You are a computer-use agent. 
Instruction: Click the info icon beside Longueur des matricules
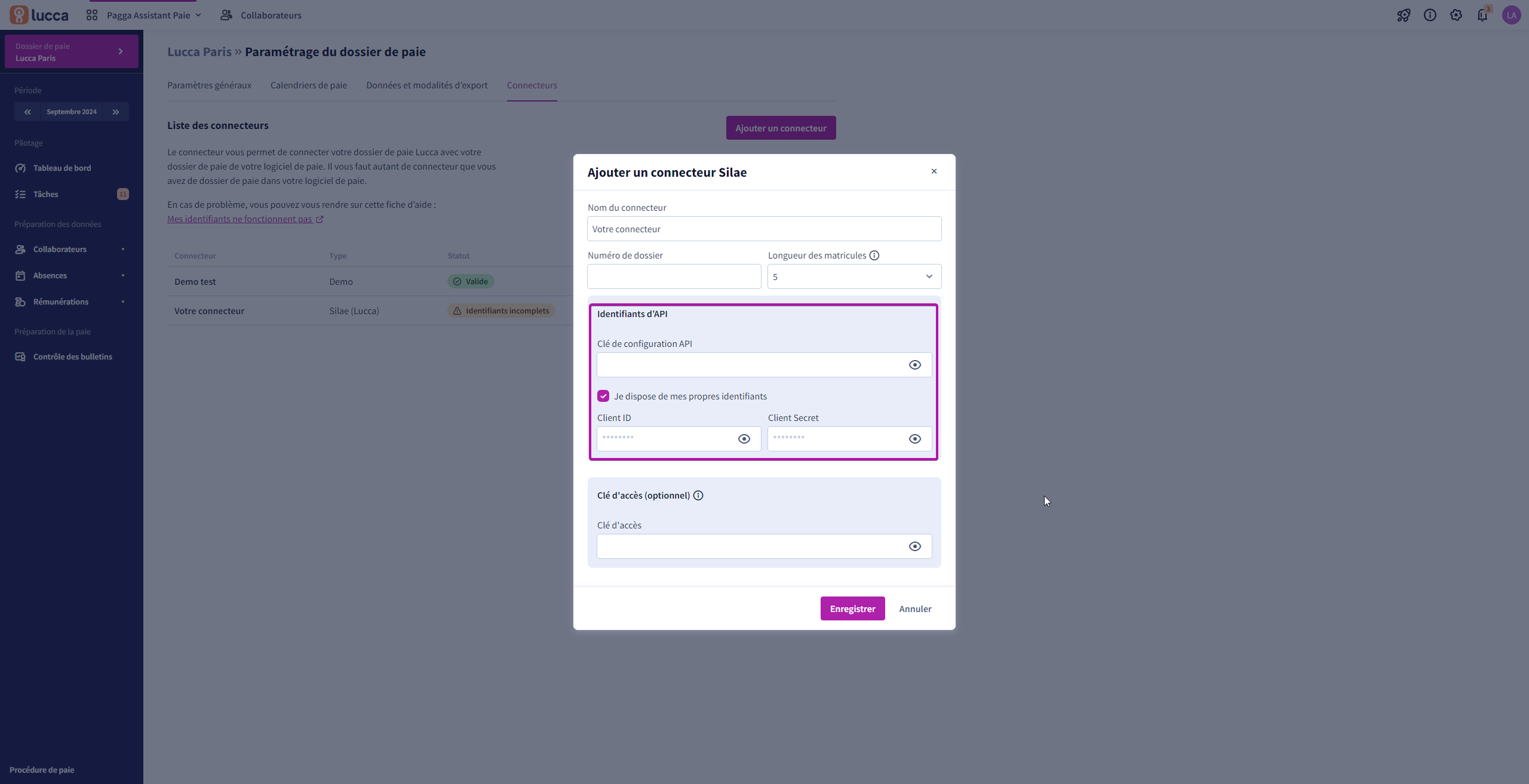[874, 256]
